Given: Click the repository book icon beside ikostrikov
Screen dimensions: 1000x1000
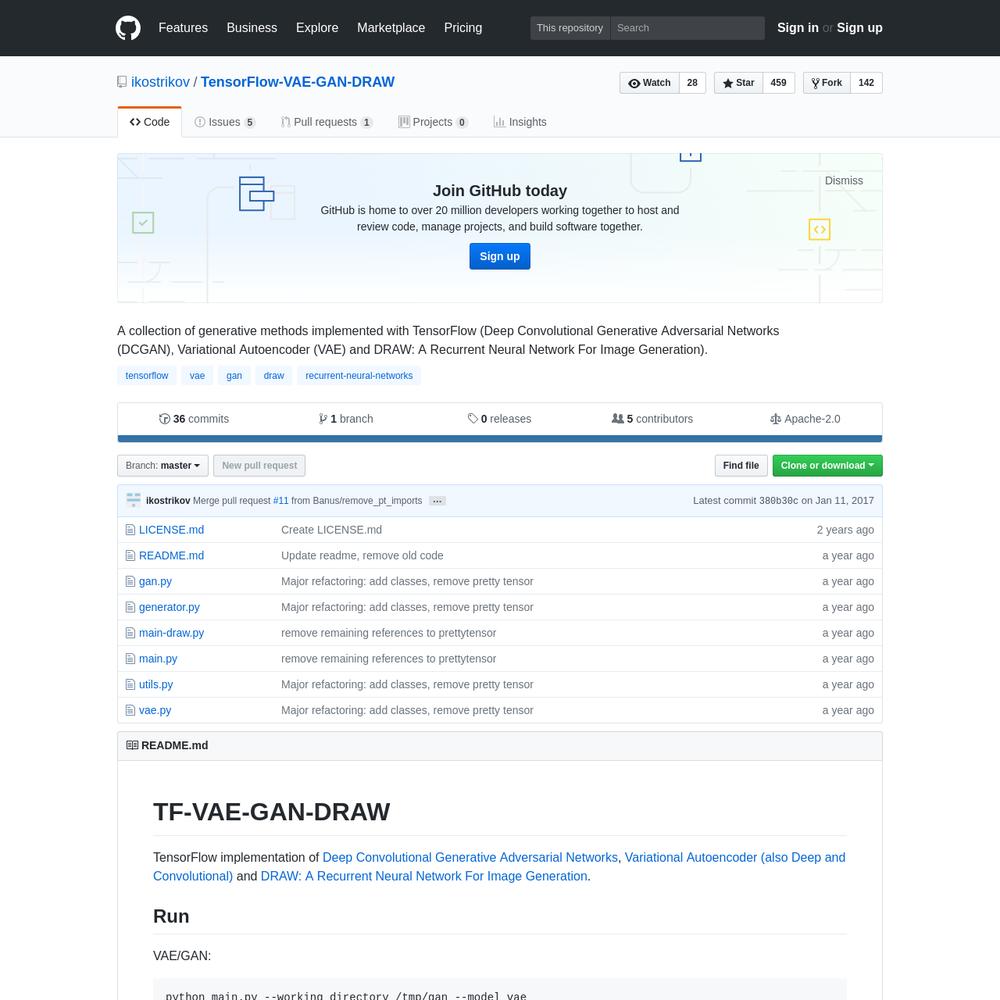Looking at the screenshot, I should [122, 82].
